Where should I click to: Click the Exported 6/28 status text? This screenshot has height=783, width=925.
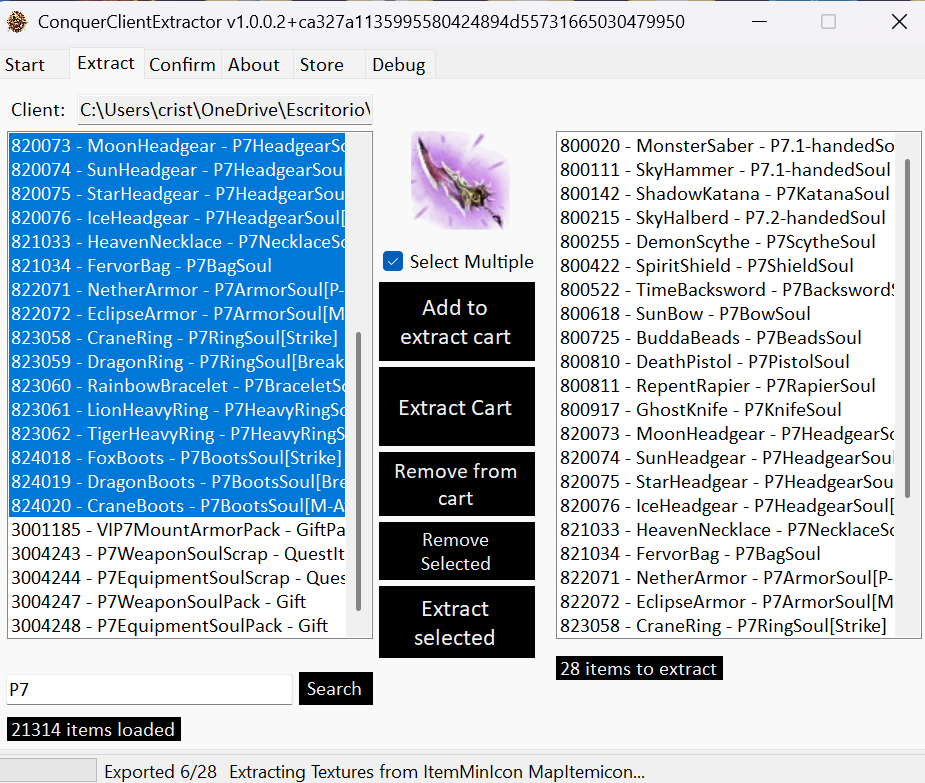(160, 772)
